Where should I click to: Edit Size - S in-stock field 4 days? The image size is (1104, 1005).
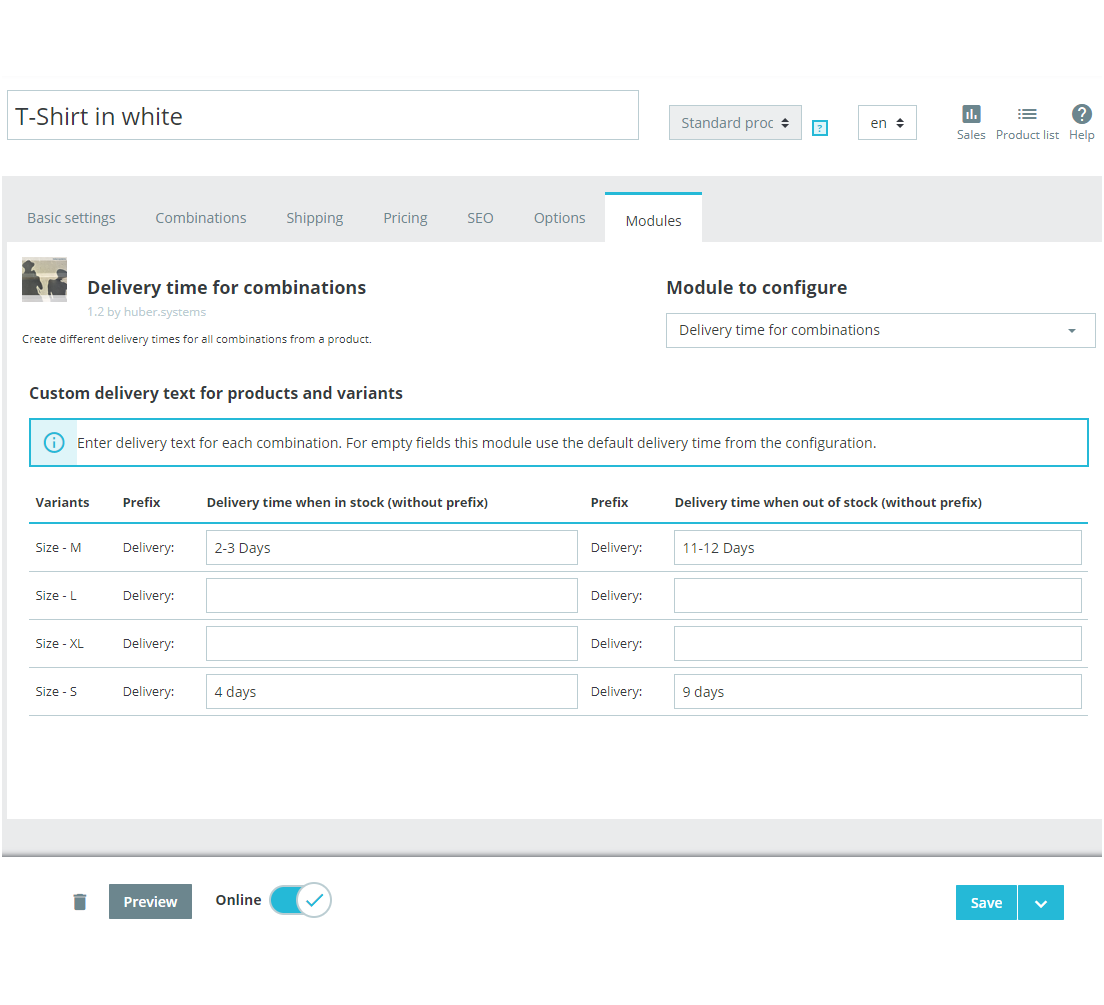coord(391,692)
